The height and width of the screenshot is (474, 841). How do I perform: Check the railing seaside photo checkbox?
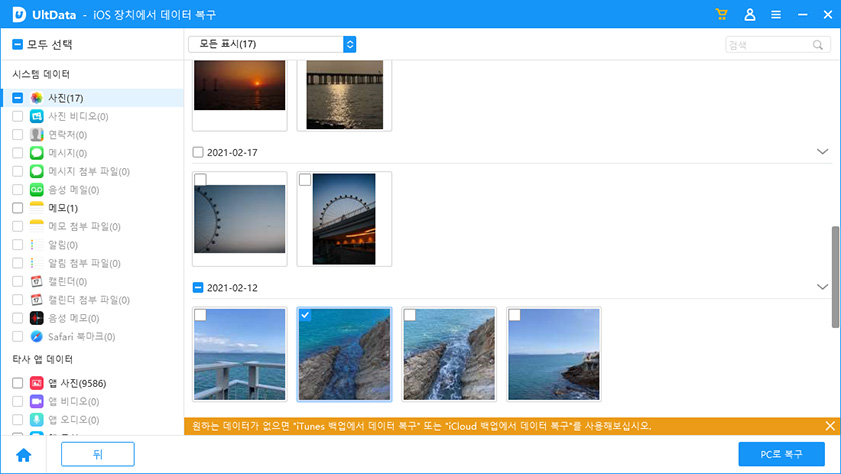200,315
